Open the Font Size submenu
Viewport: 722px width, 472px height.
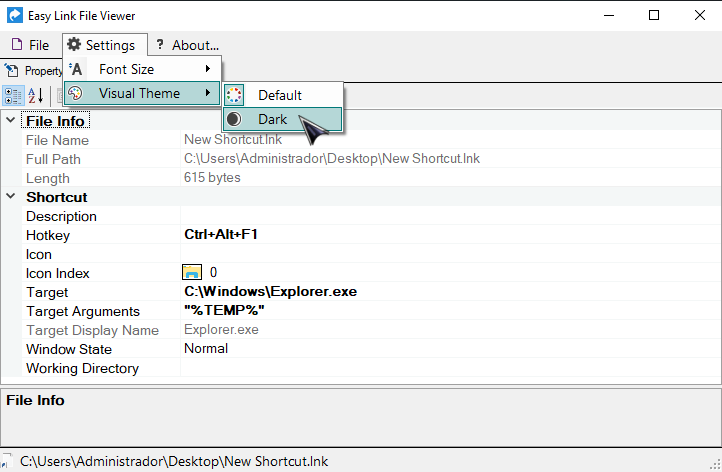click(142, 69)
